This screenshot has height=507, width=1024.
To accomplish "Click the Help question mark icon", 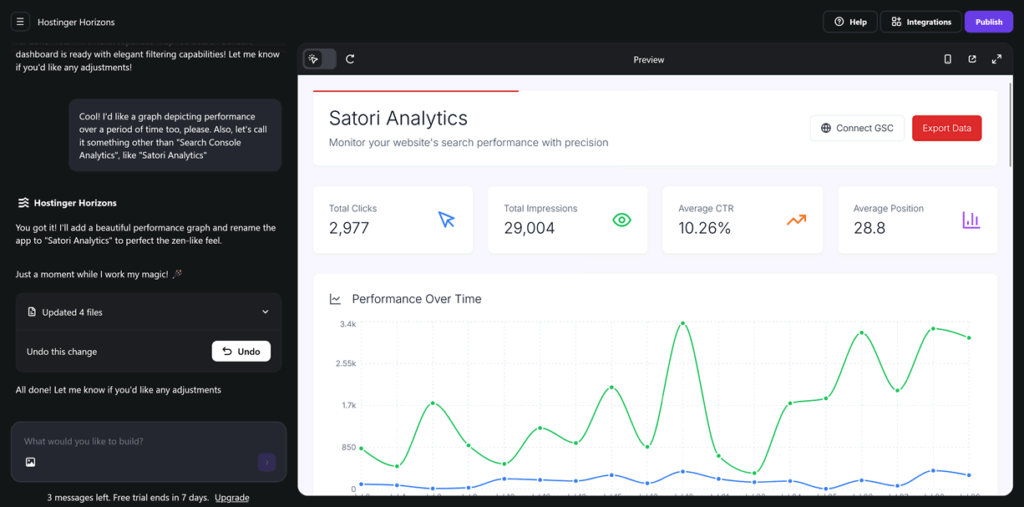I will (x=839, y=22).
